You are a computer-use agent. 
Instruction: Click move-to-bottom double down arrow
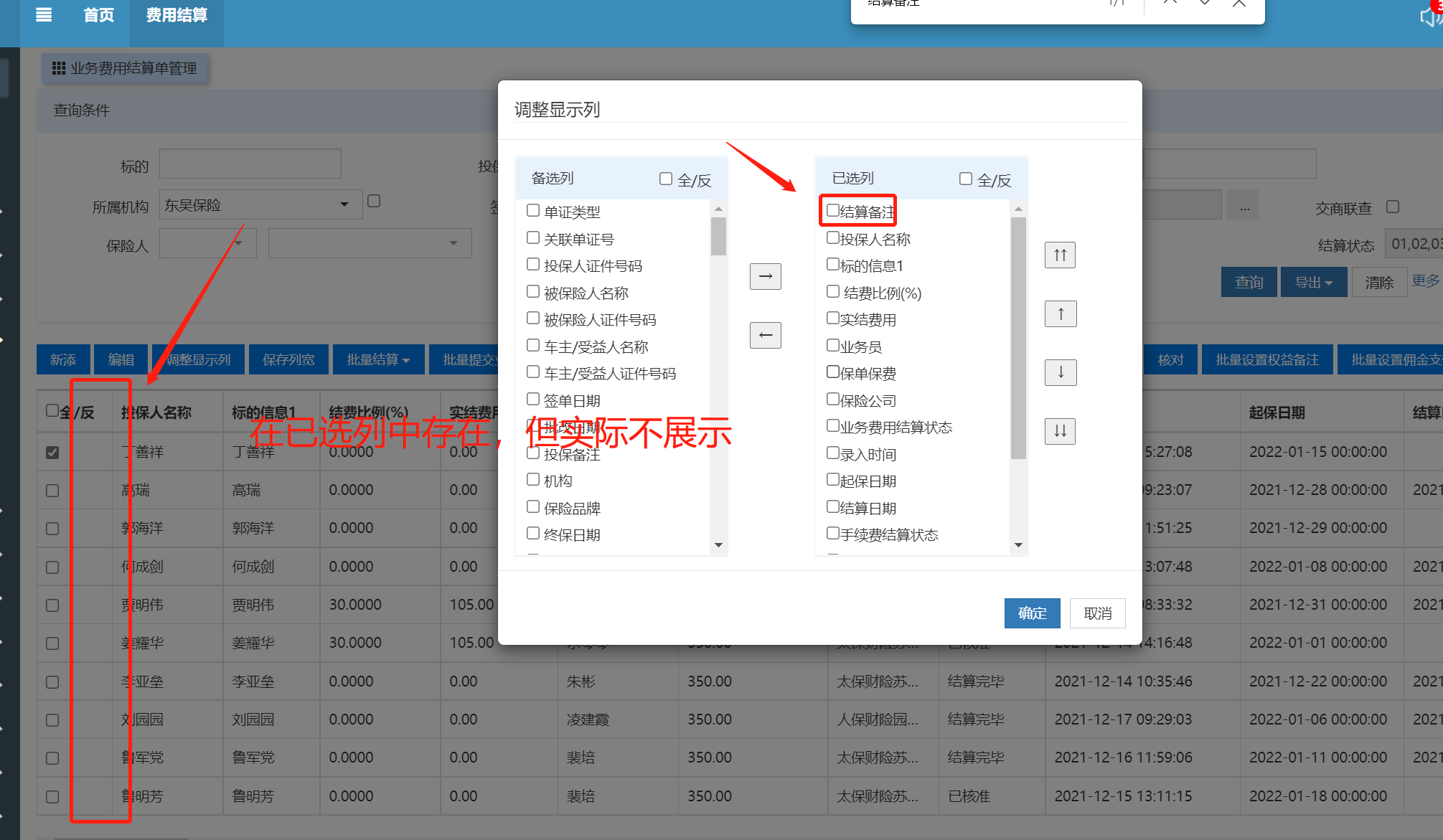coord(1060,432)
